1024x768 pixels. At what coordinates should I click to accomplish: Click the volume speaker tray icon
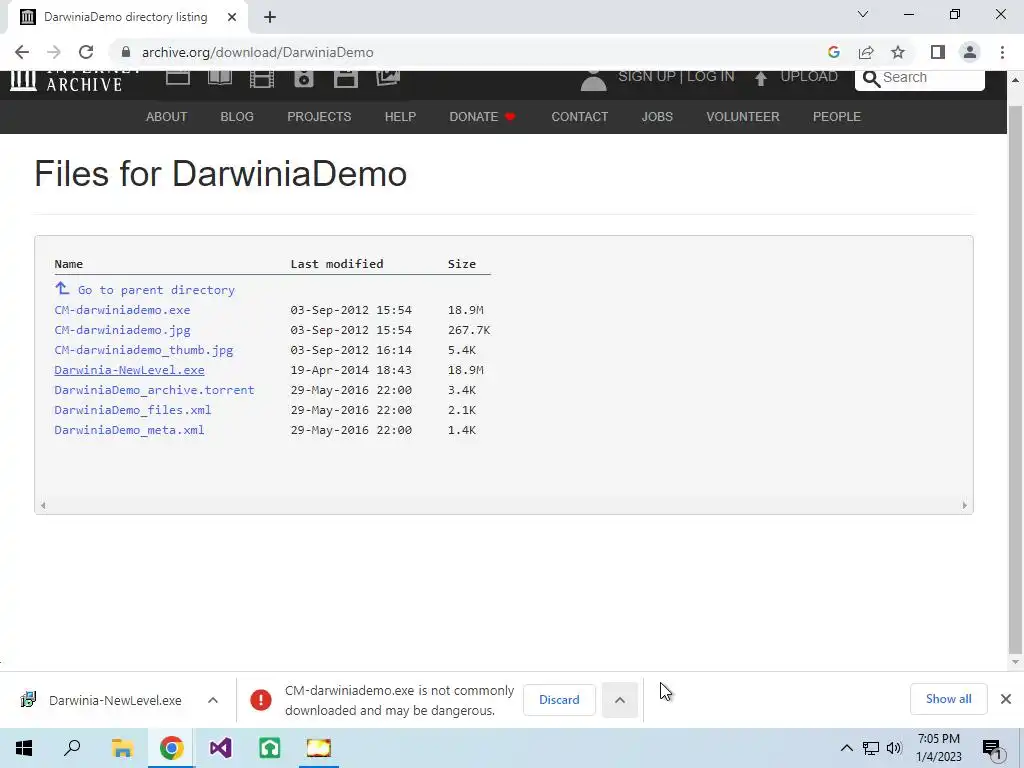(x=894, y=748)
